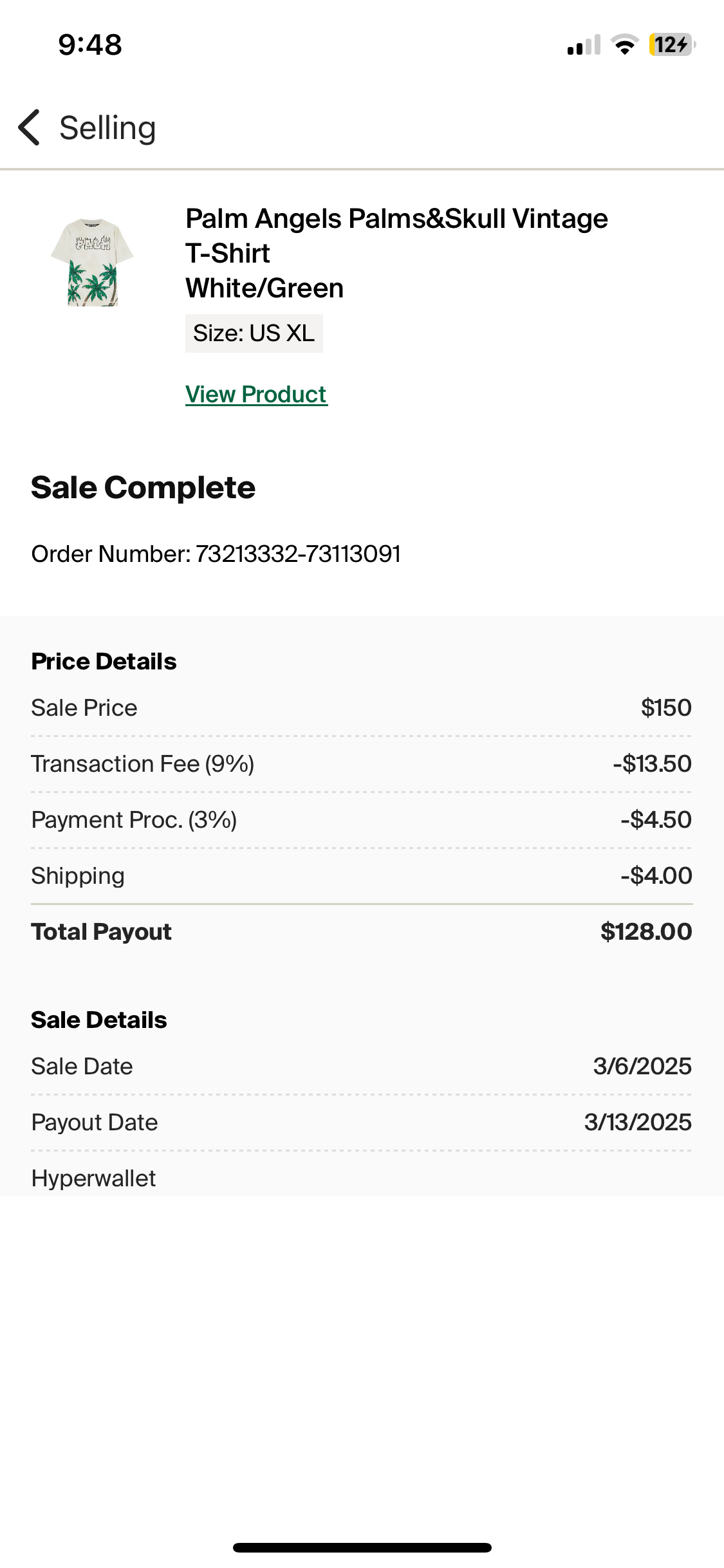Image resolution: width=724 pixels, height=1568 pixels.
Task: Tap the Sale Price $150 amount
Action: pos(665,707)
